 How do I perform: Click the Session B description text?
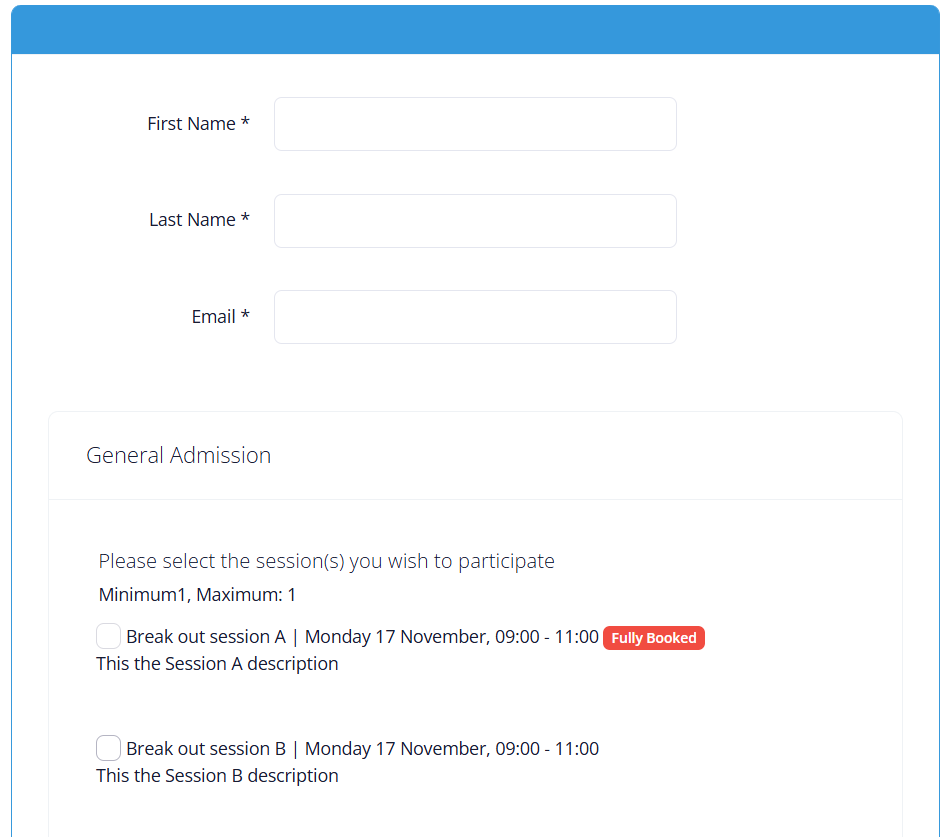click(x=217, y=776)
